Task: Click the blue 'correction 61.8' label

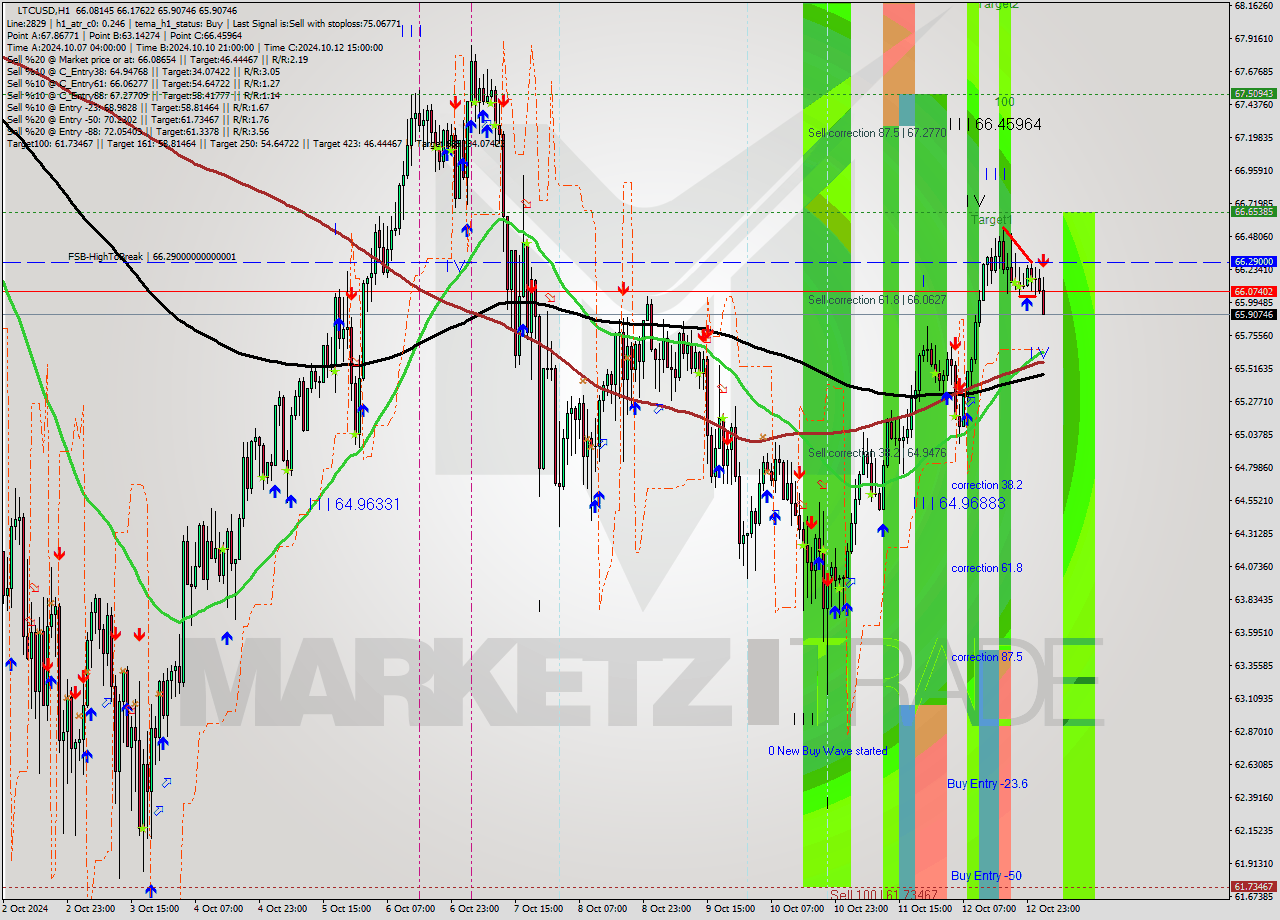Action: [x=986, y=568]
